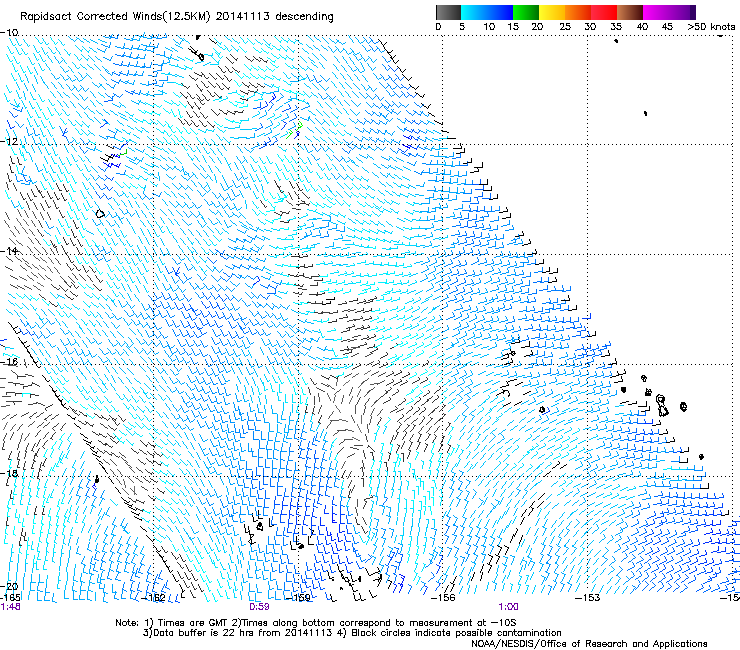Click the red 30–35 knots legend segment

click(604, 12)
